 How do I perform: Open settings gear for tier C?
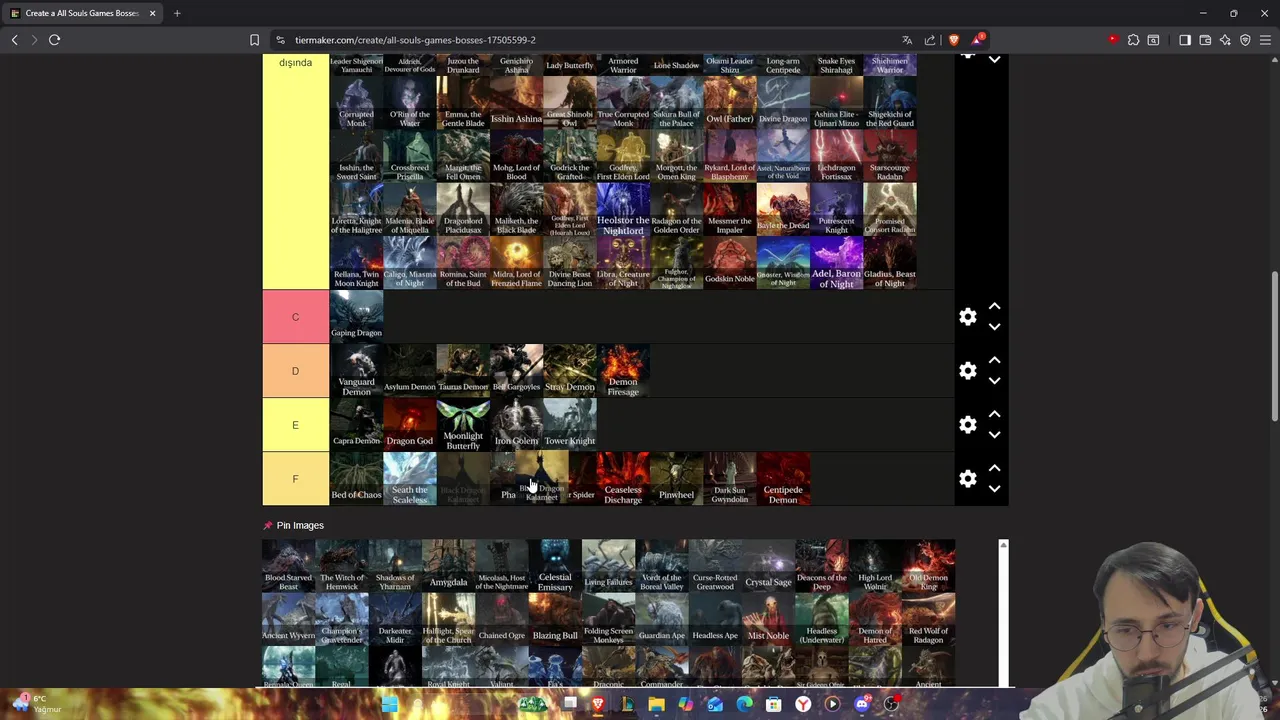tap(967, 317)
